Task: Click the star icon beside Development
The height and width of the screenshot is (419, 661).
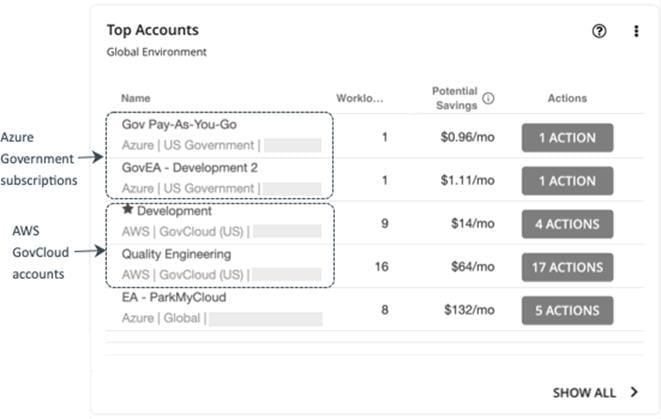Action: 127,211
